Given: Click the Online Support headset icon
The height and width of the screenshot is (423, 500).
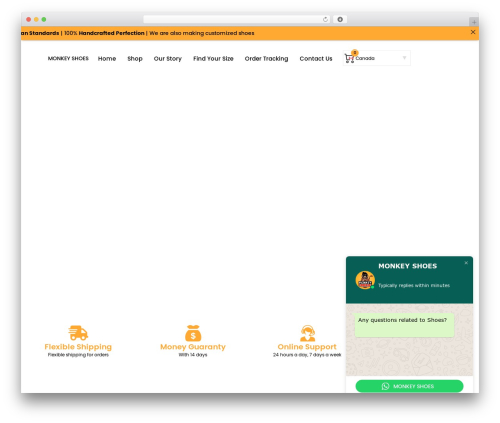Looking at the screenshot, I should click(307, 333).
